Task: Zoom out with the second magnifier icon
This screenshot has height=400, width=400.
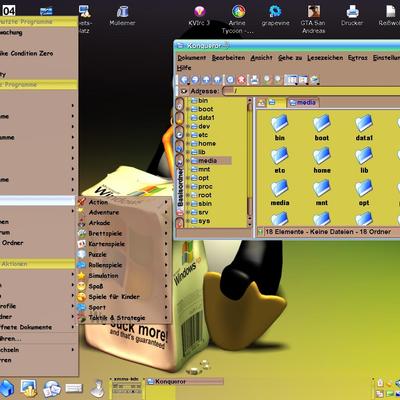Action: pos(277,80)
